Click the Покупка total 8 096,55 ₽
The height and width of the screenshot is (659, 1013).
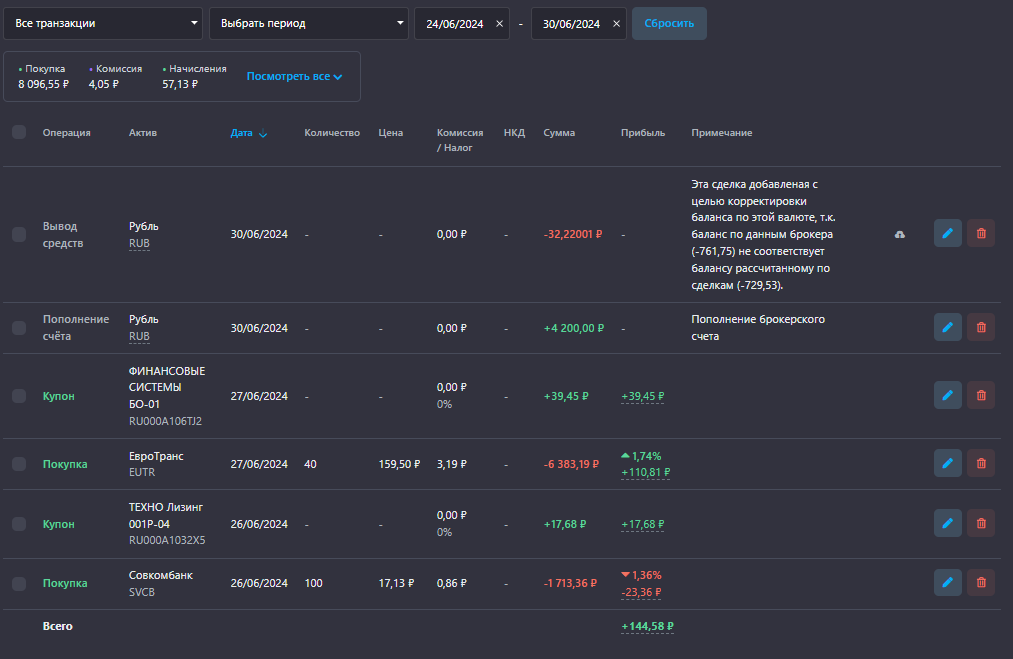click(x=43, y=84)
